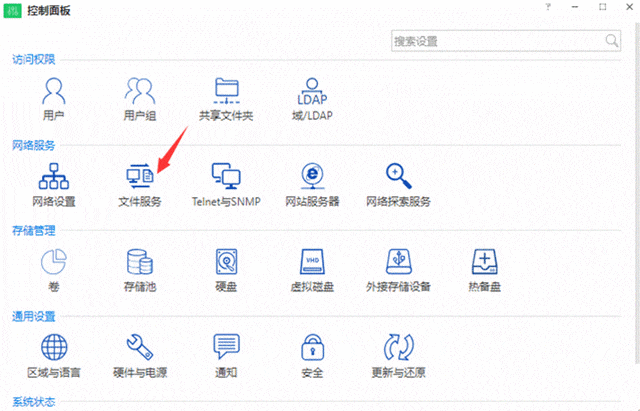
Task: Open 外接存储设备 external storage devices
Action: tap(398, 271)
